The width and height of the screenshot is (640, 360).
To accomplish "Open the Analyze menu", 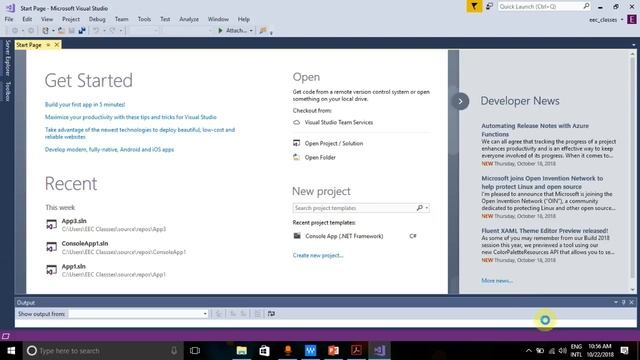I will point(189,19).
